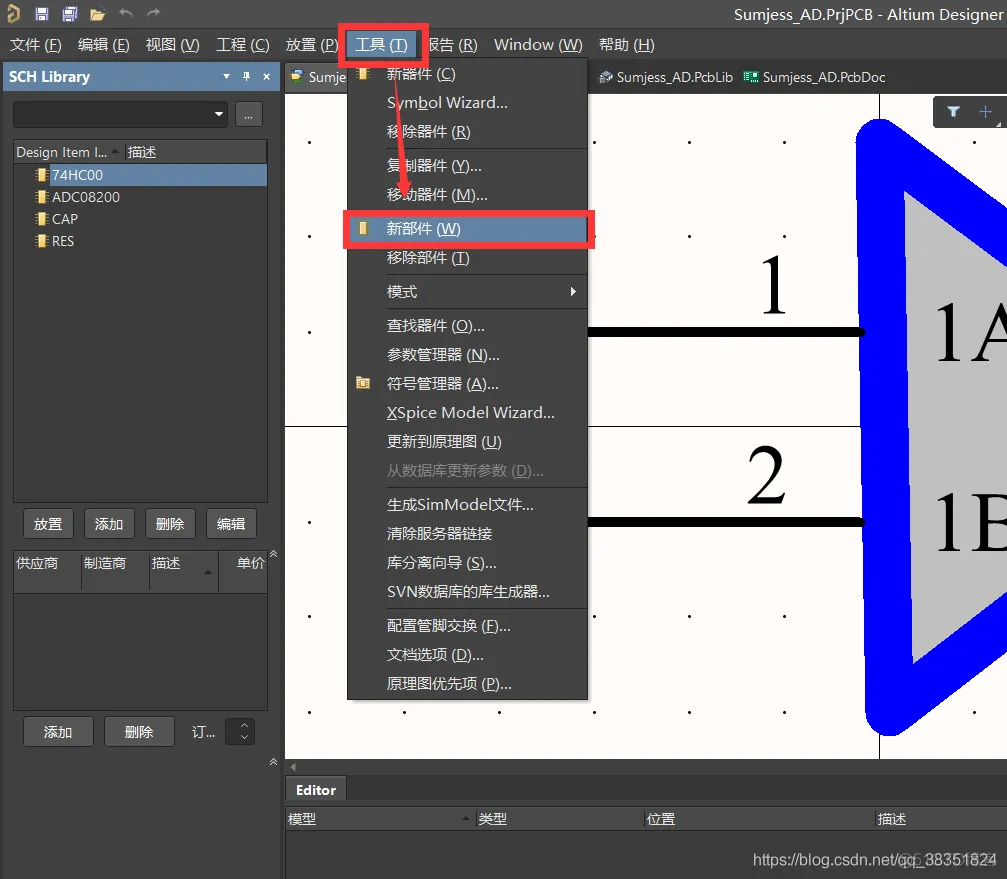Choose 原理图优先项 (P) entry

(x=467, y=684)
